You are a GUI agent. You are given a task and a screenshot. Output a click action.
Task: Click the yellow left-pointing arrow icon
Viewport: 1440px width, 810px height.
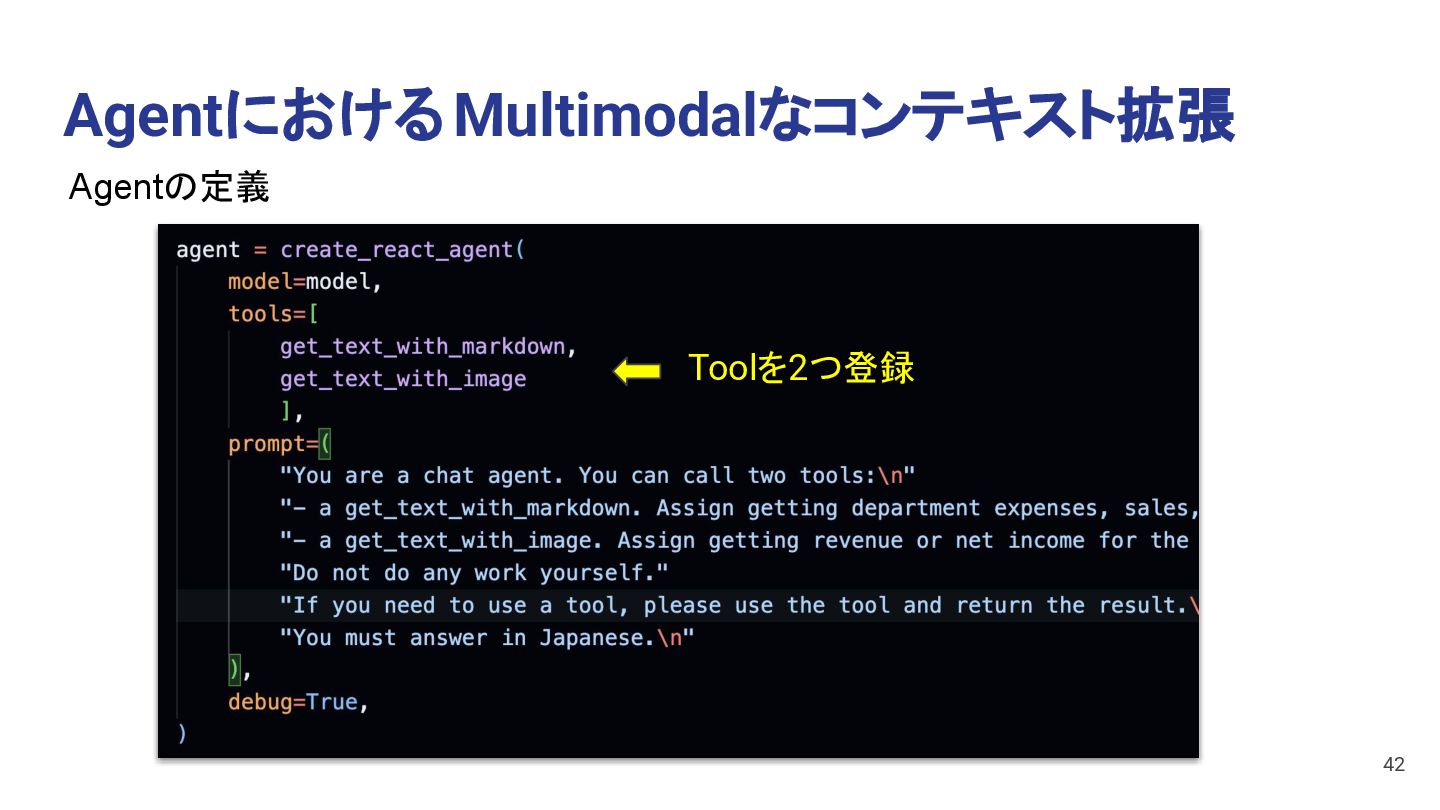[637, 371]
